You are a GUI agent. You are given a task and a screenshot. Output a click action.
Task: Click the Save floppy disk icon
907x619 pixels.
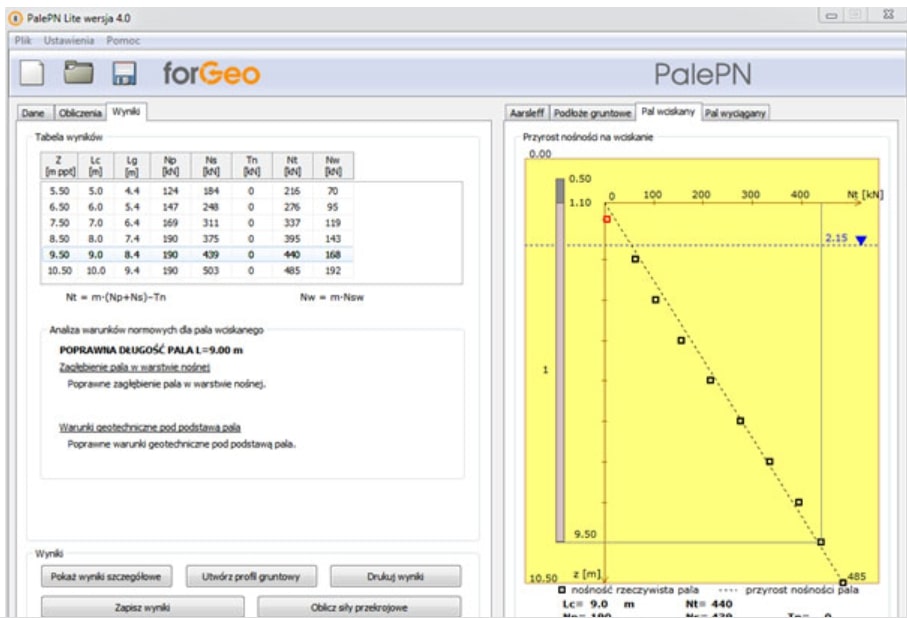tap(124, 75)
